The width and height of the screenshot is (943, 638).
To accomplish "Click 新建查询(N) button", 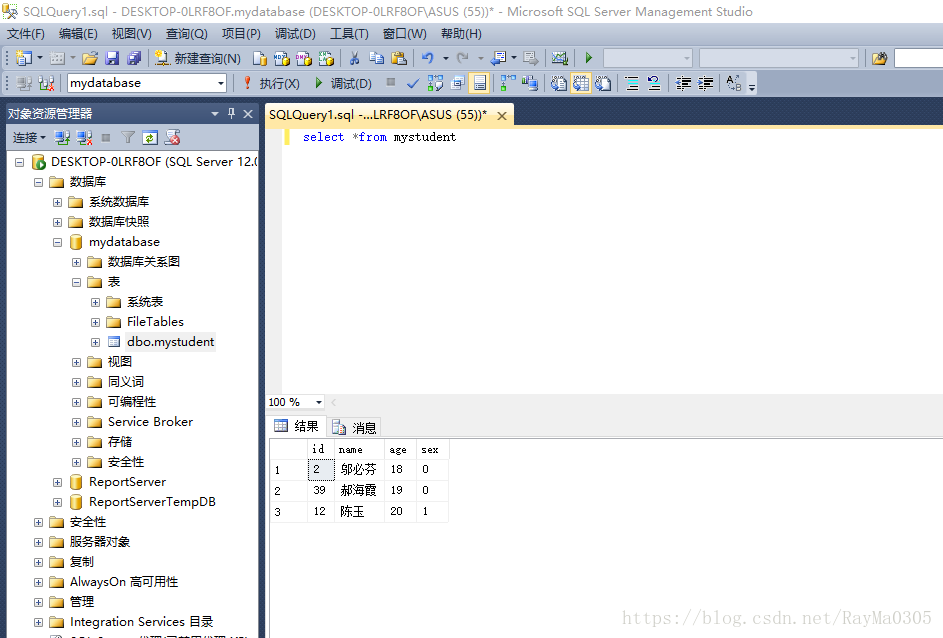I will [197, 58].
